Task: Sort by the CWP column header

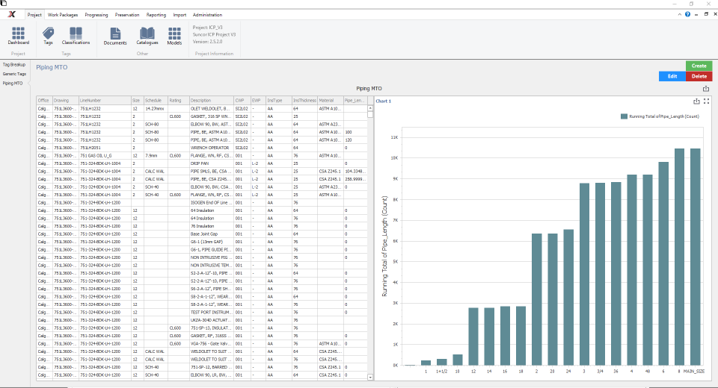Action: coord(242,100)
